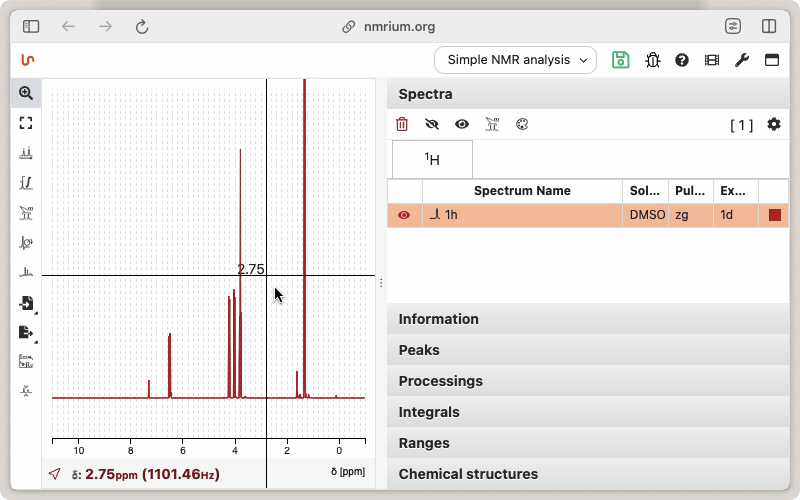Hide all spectra with crossed-eye icon

pos(432,125)
